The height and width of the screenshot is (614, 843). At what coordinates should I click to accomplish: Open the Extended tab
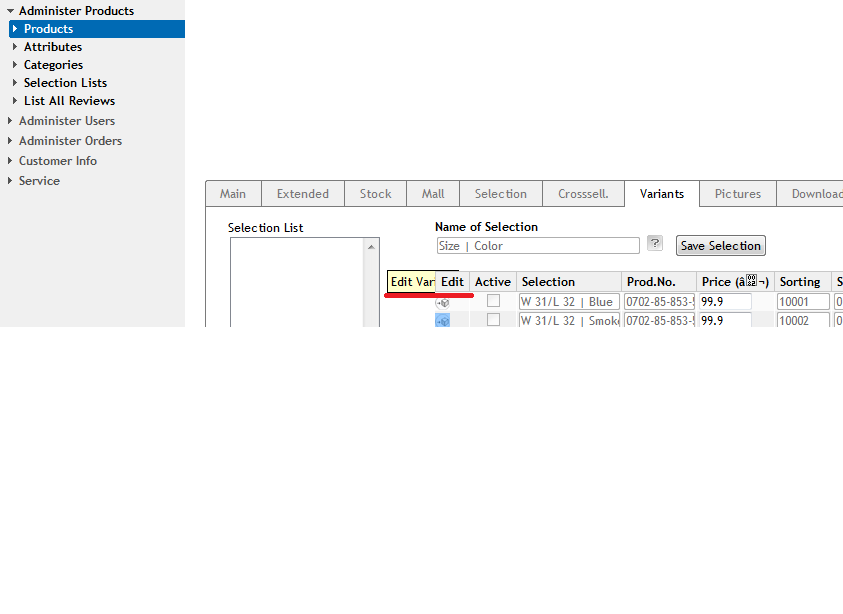302,194
